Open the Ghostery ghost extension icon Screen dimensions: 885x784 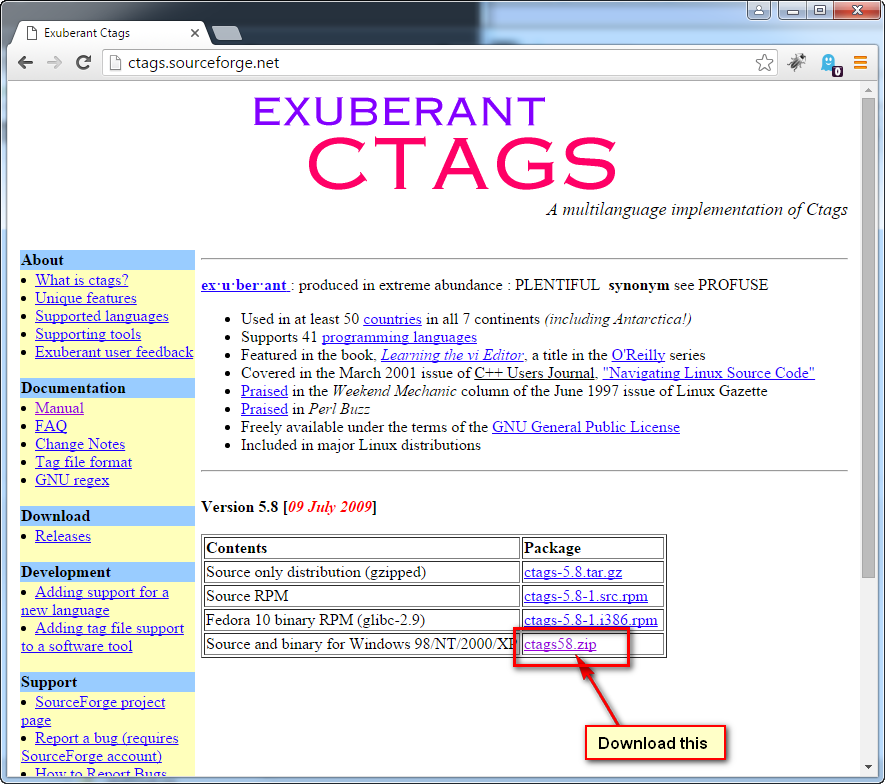[830, 64]
